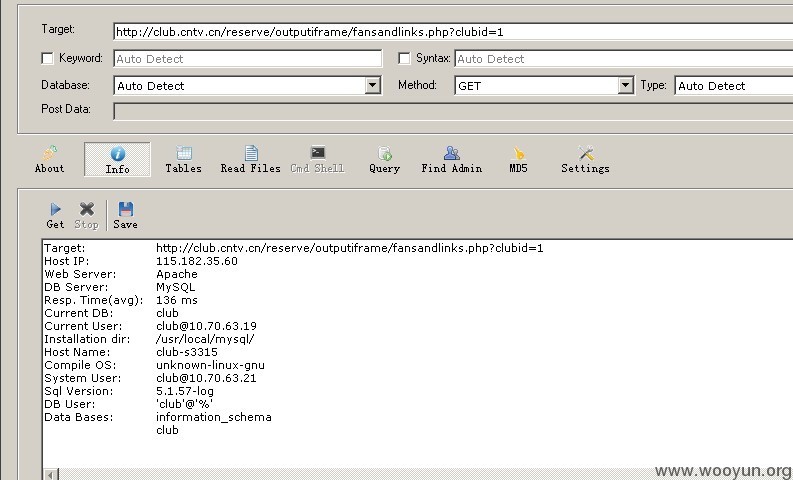This screenshot has height=480, width=793.
Task: Open the Query tool
Action: pyautogui.click(x=384, y=160)
